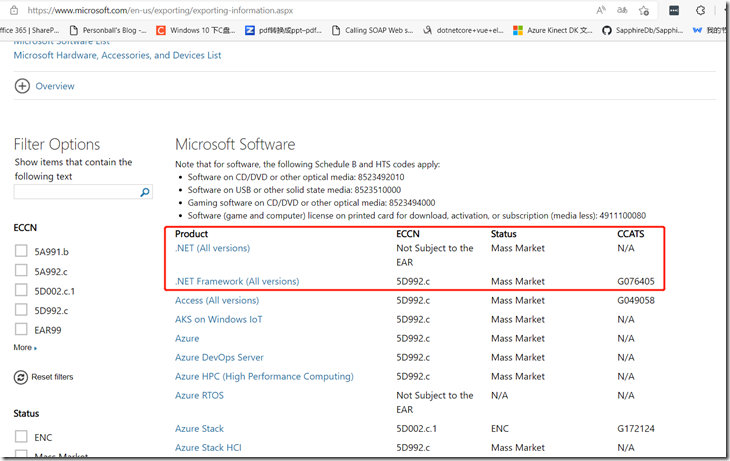Image resolution: width=730 pixels, height=461 pixels.
Task: Select the EAR99 filter checkbox
Action: (21, 329)
